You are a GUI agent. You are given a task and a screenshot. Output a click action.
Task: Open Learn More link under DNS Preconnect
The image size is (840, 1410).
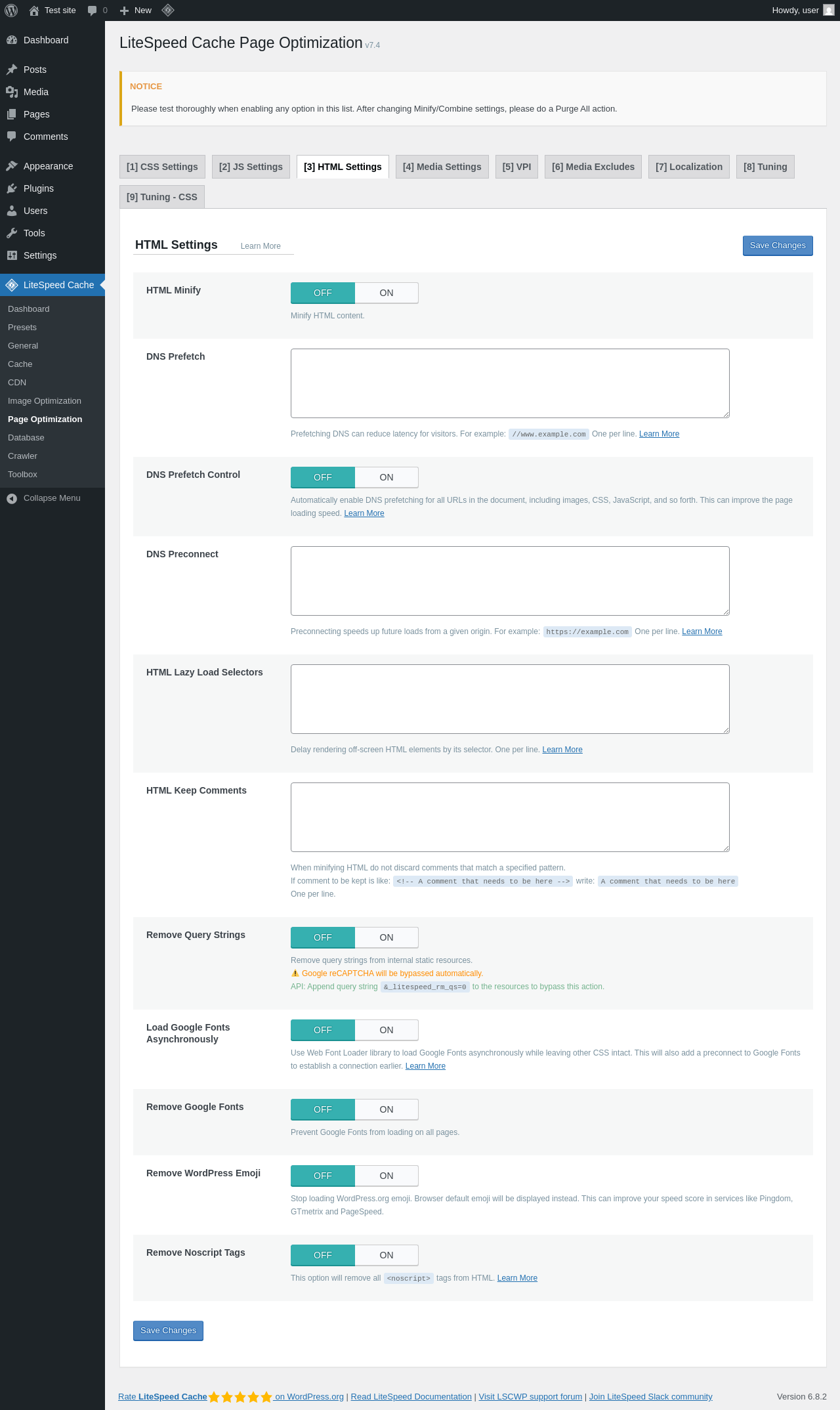pyautogui.click(x=702, y=631)
